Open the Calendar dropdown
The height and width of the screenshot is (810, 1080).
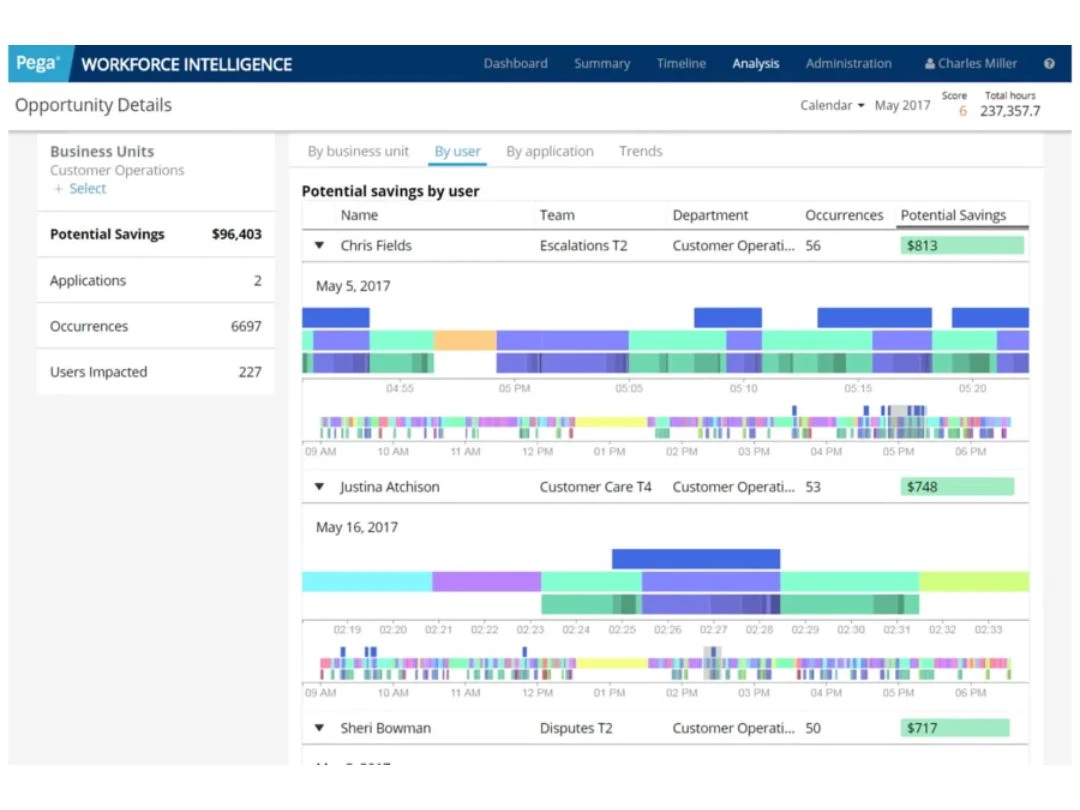(x=832, y=105)
